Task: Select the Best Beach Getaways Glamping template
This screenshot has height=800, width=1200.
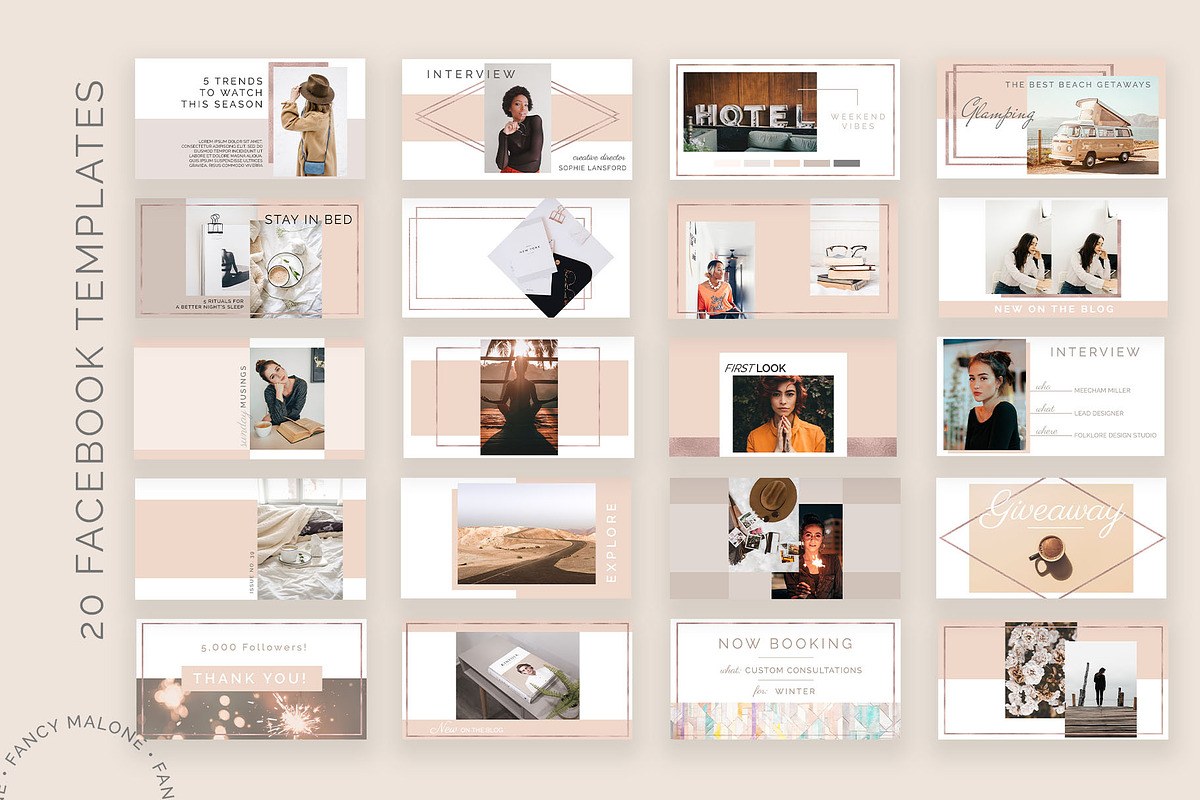Action: coord(1052,119)
